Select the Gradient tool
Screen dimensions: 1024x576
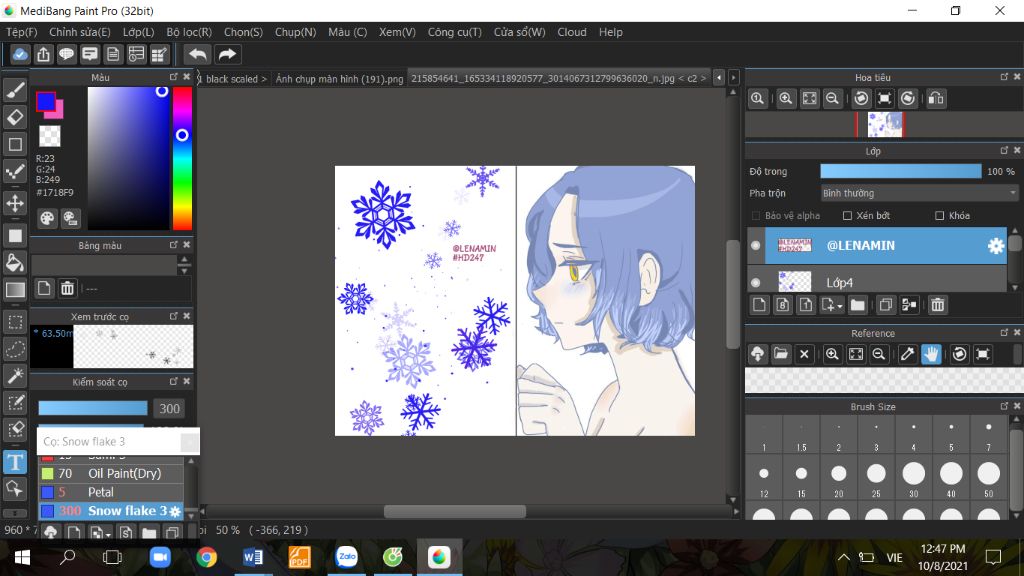(15, 289)
